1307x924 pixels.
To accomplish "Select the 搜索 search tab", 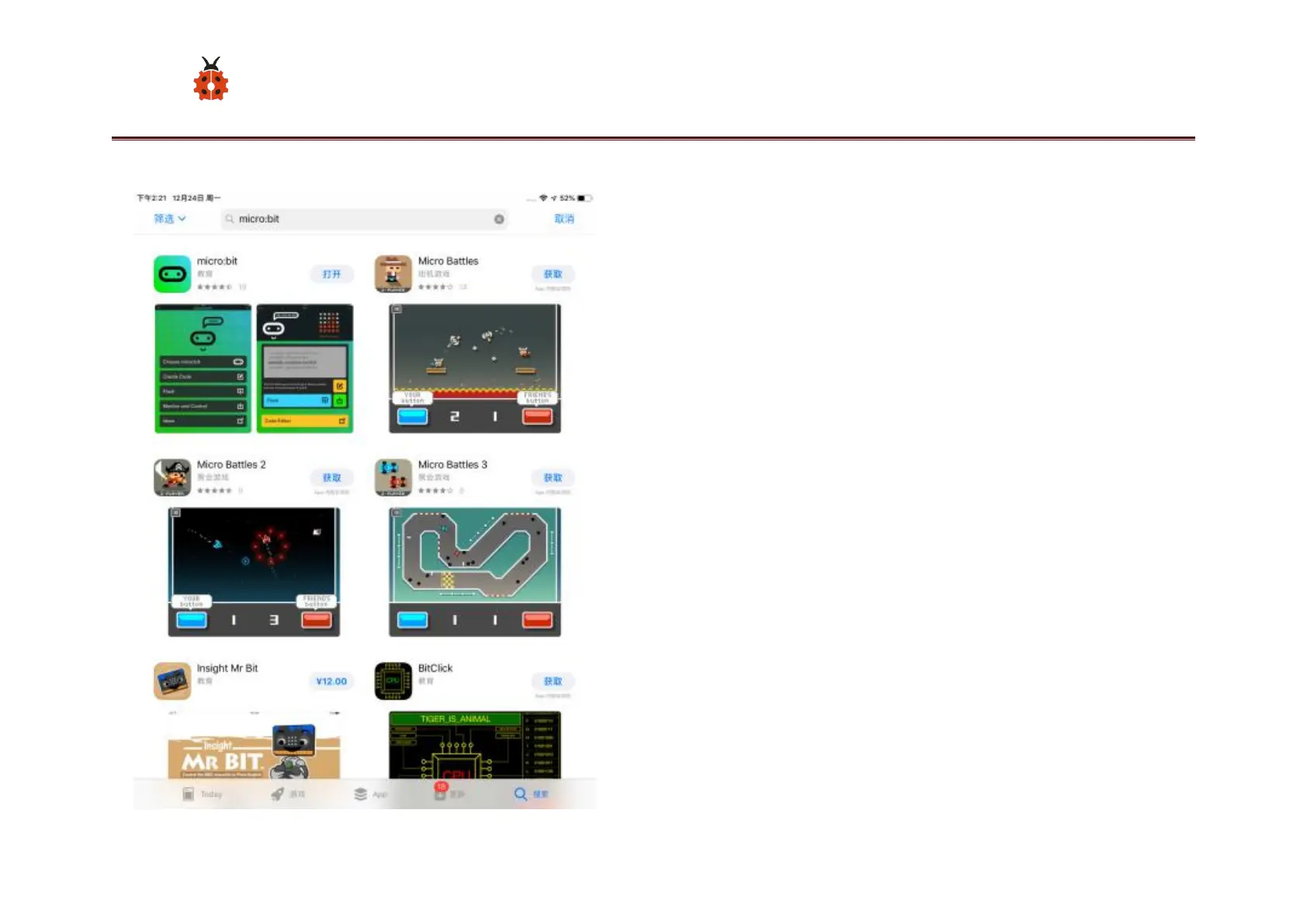I will [532, 794].
